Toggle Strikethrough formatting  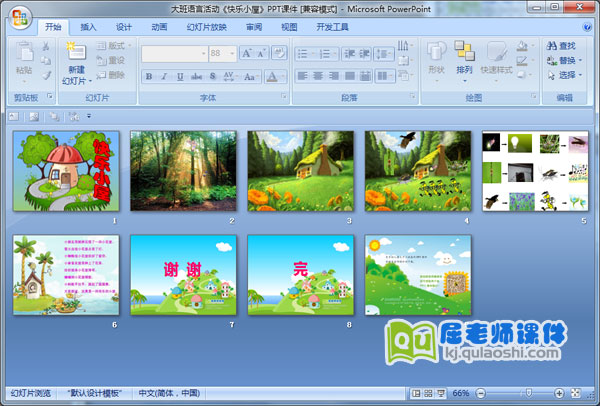[196, 77]
